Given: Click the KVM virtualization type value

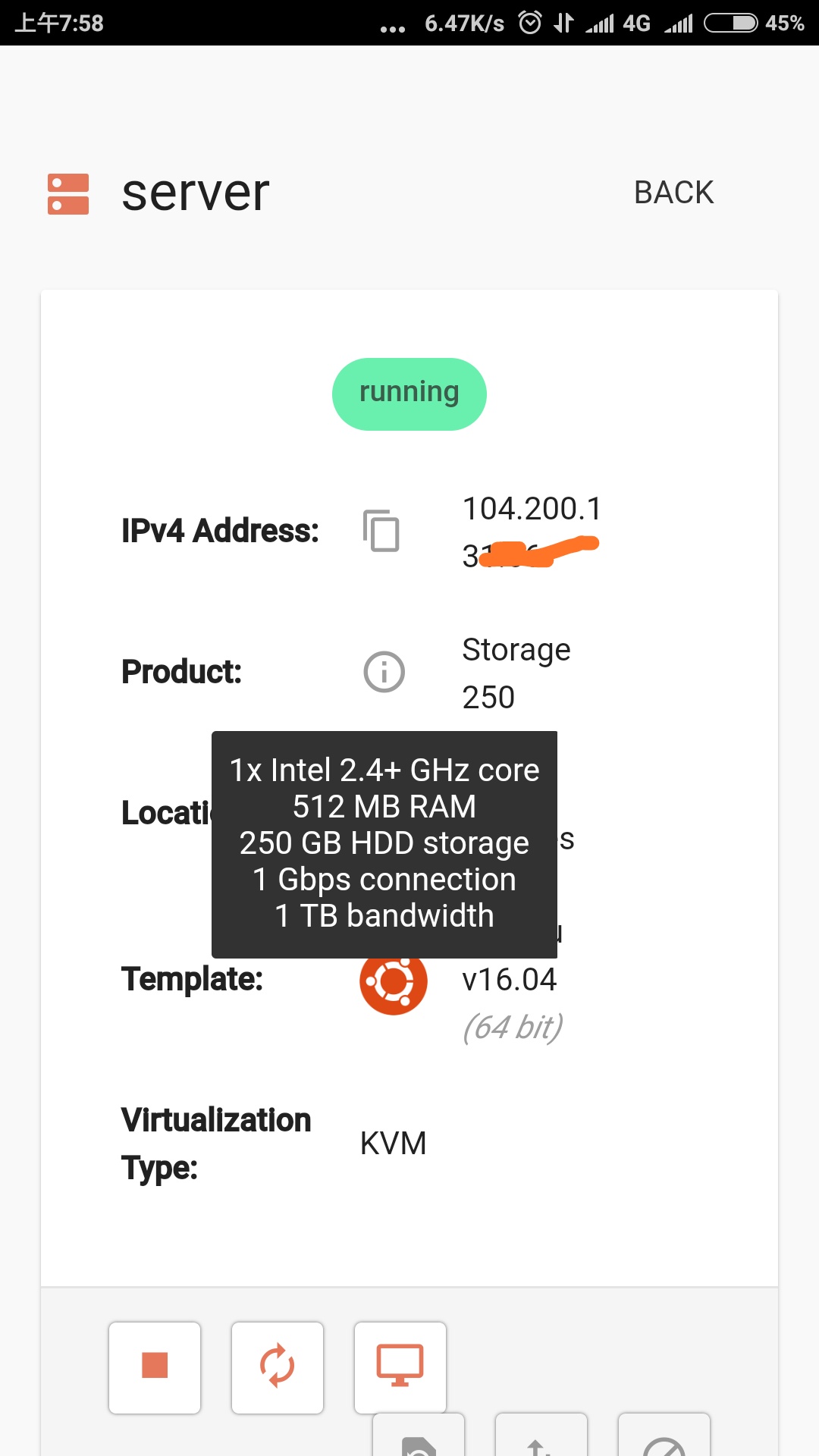Looking at the screenshot, I should pyautogui.click(x=393, y=1144).
